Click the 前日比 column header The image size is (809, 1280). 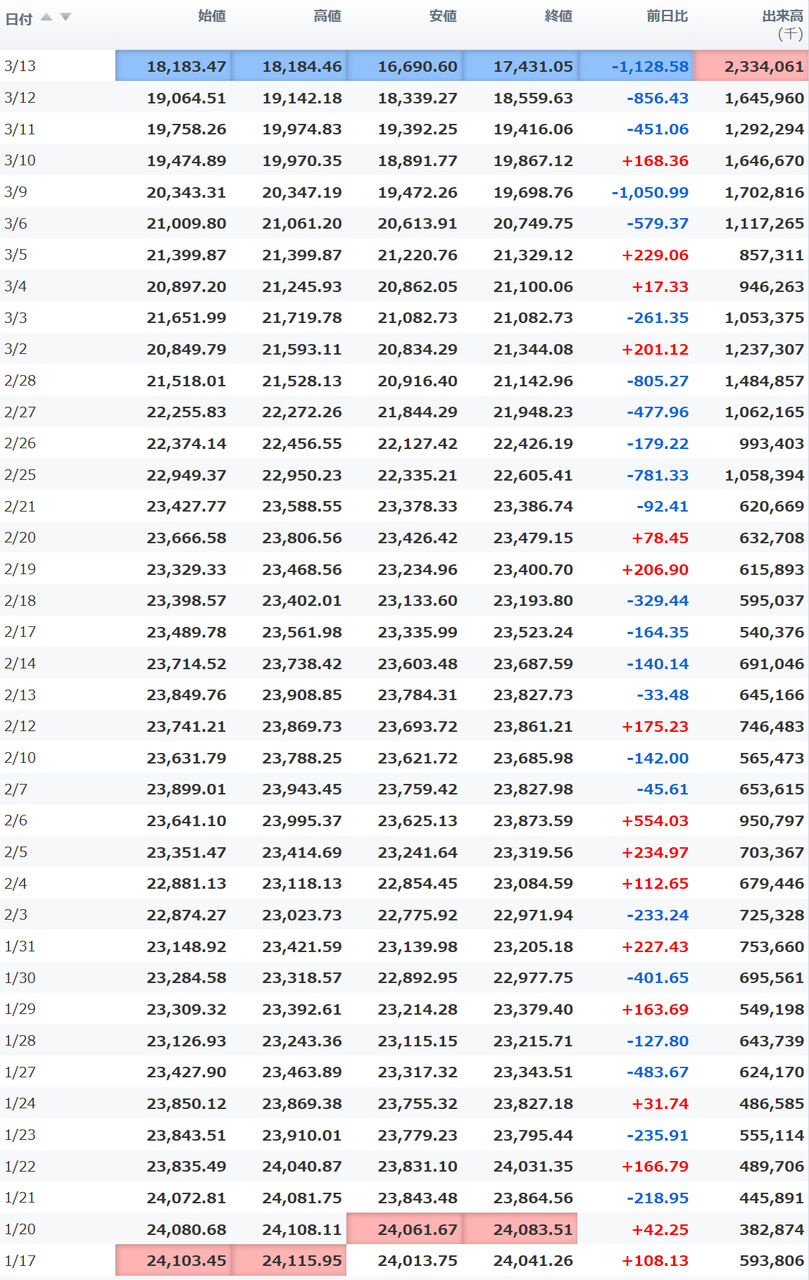point(666,16)
